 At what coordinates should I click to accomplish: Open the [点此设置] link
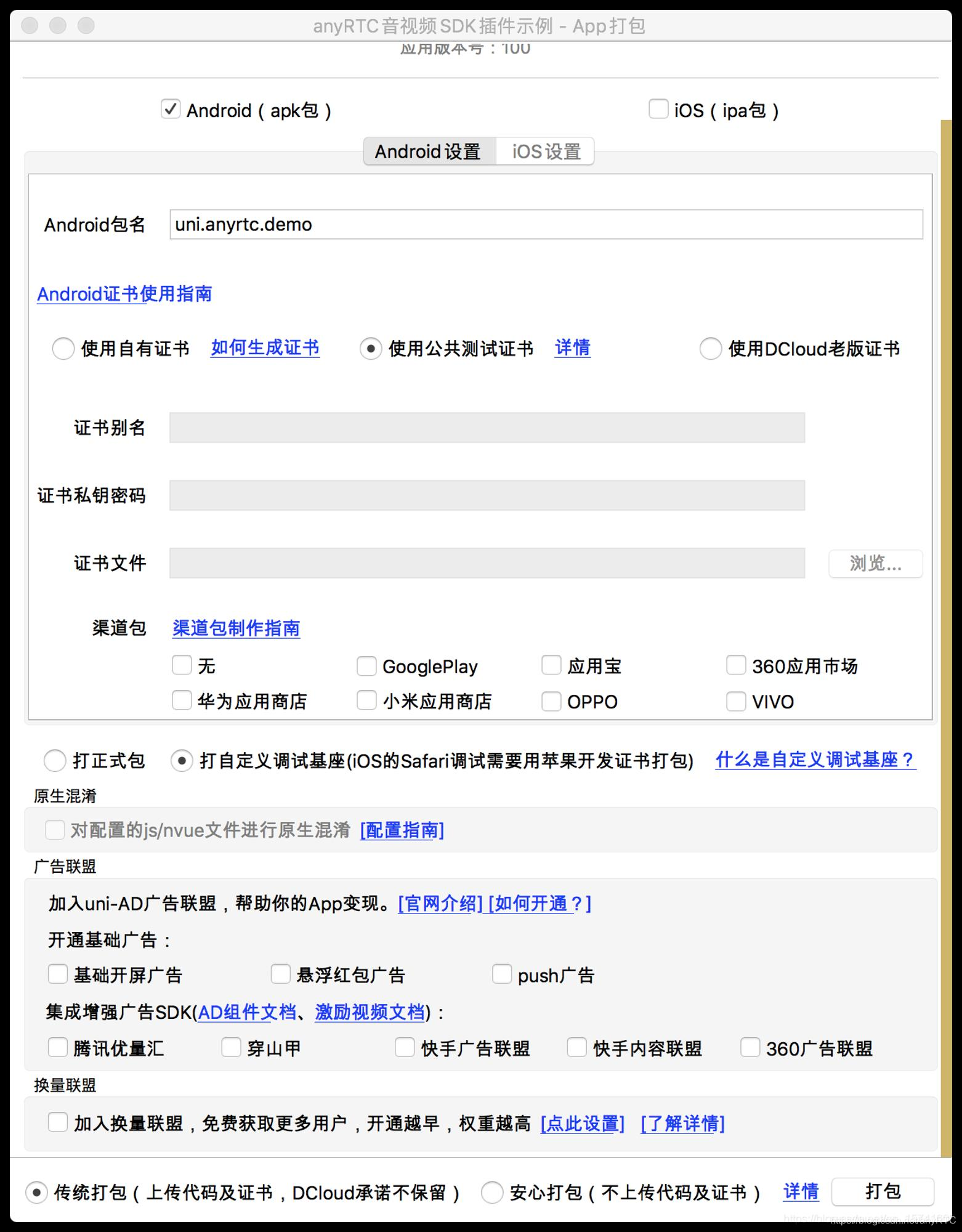tap(583, 1124)
